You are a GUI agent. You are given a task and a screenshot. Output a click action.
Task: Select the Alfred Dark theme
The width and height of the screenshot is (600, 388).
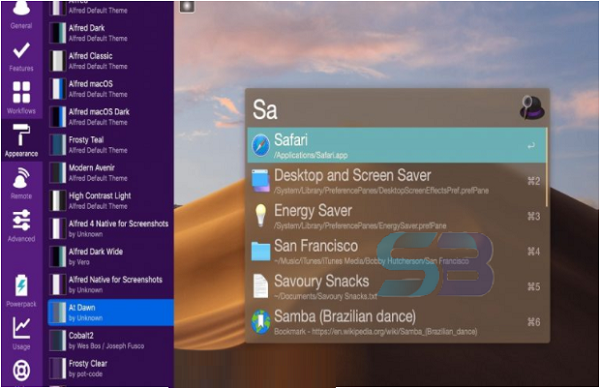(110, 33)
